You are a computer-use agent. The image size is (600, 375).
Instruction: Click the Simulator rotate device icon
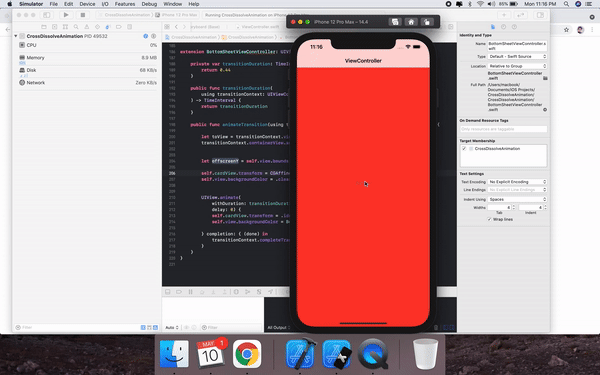pyautogui.click(x=427, y=22)
